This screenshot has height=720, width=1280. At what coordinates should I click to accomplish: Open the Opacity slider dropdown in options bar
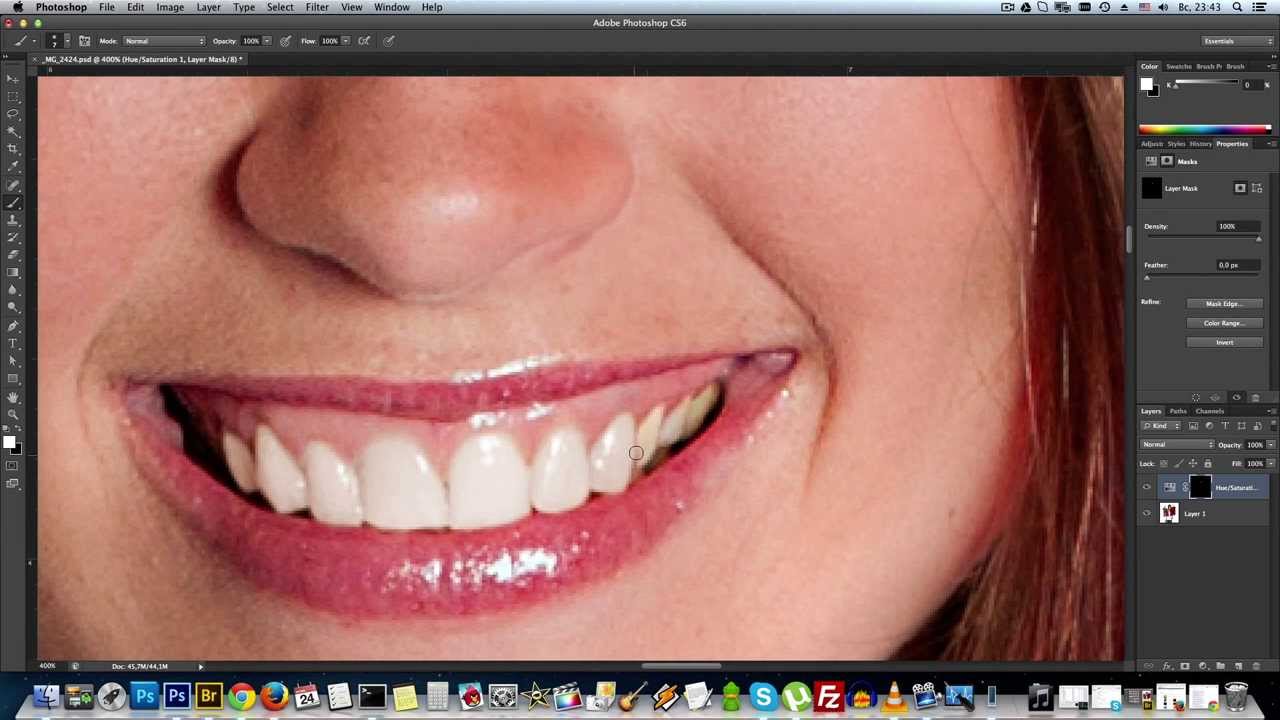(266, 41)
